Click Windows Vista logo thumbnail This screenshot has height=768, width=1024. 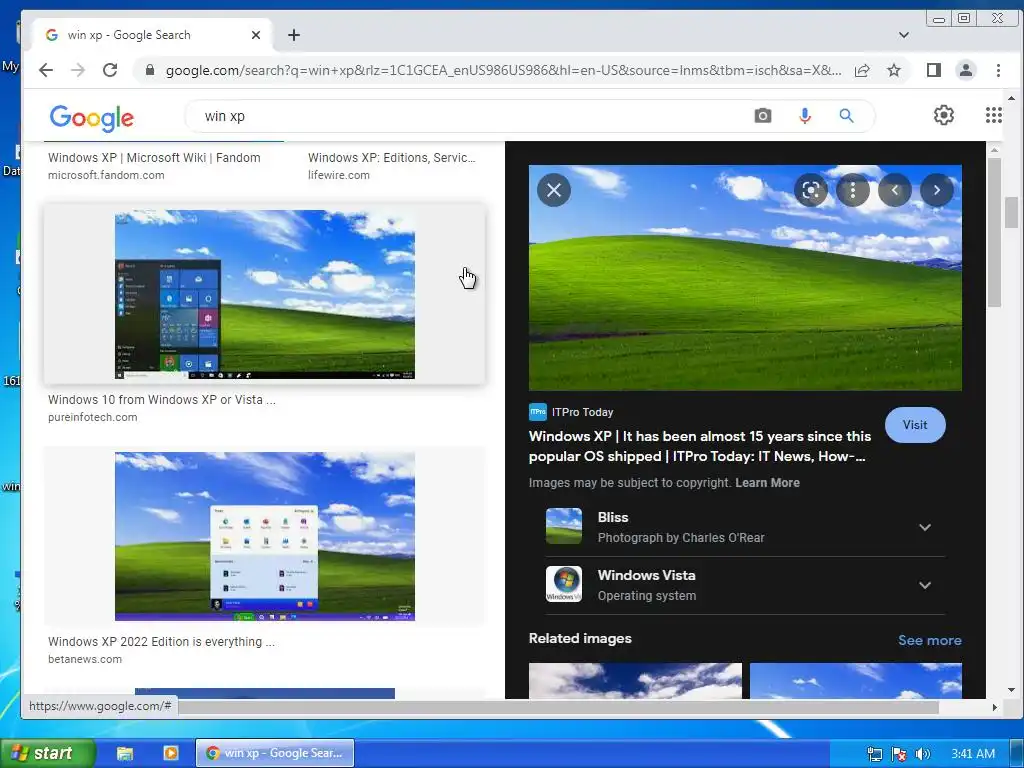(564, 584)
